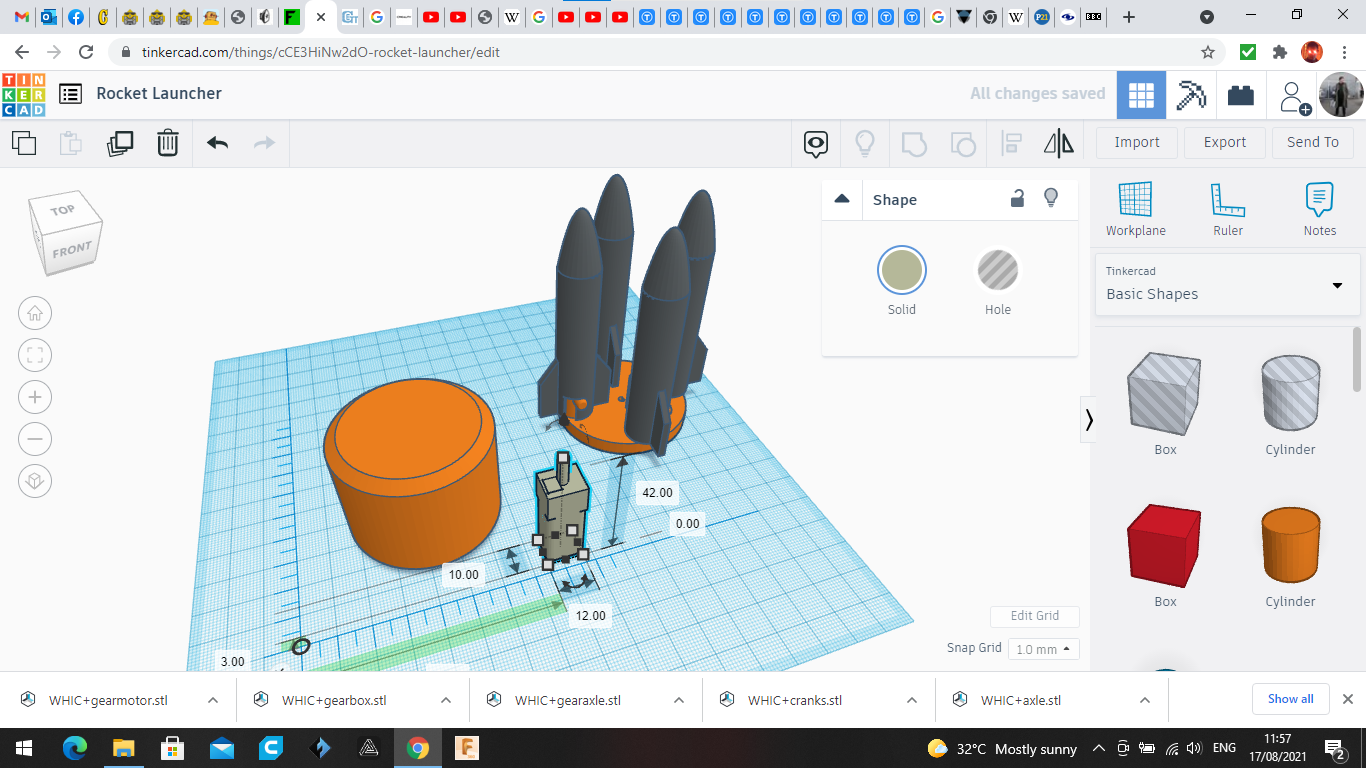1366x768 pixels.
Task: Set shape to Hole
Action: [x=997, y=271]
